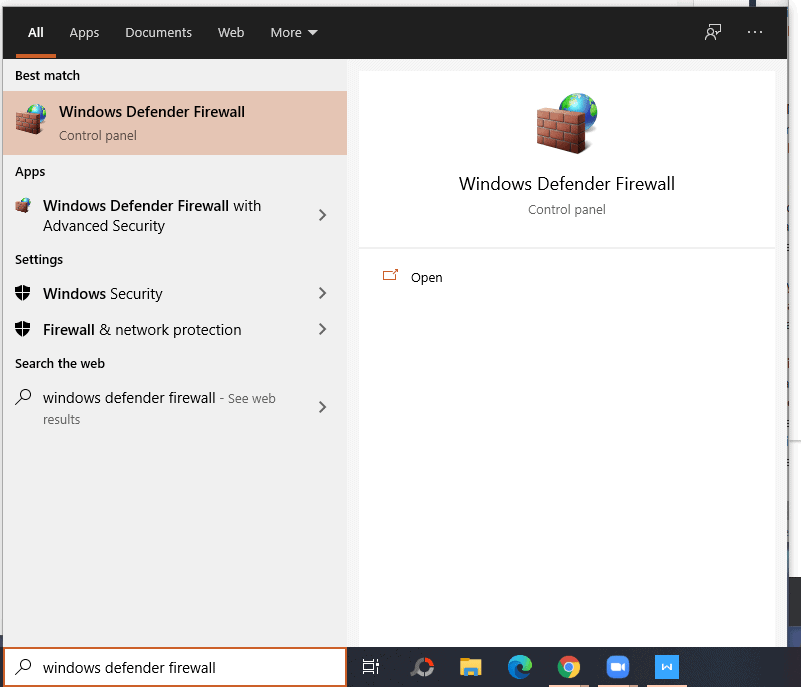Switch to the Apps tab
801x687 pixels.
coord(84,33)
